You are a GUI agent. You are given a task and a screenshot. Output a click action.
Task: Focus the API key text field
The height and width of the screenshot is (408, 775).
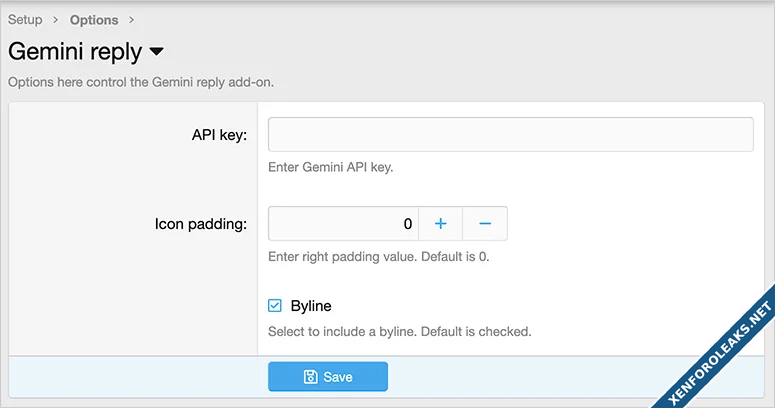click(510, 135)
